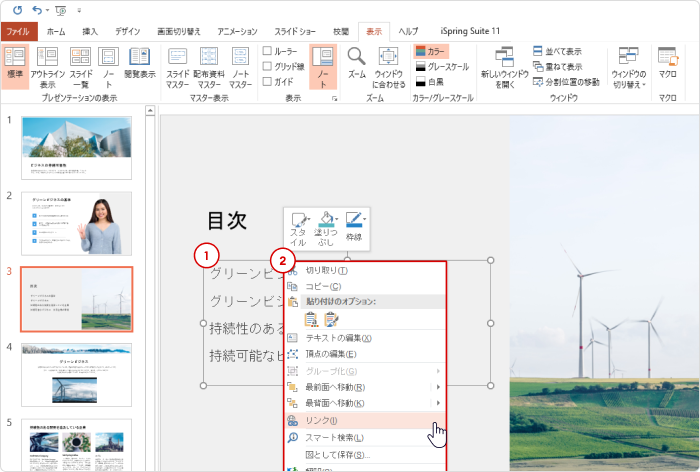The height and width of the screenshot is (472, 700).
Task: Open 表示 group dialog launcher
Action: coord(334,98)
